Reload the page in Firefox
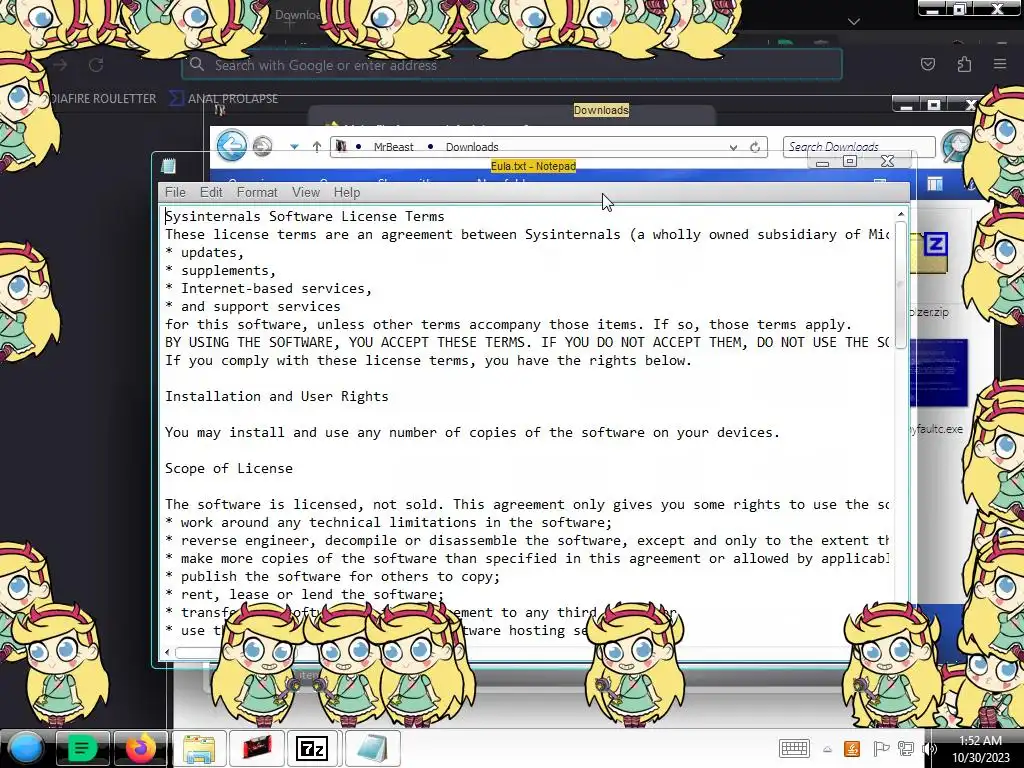Viewport: 1024px width, 768px height. 96,65
